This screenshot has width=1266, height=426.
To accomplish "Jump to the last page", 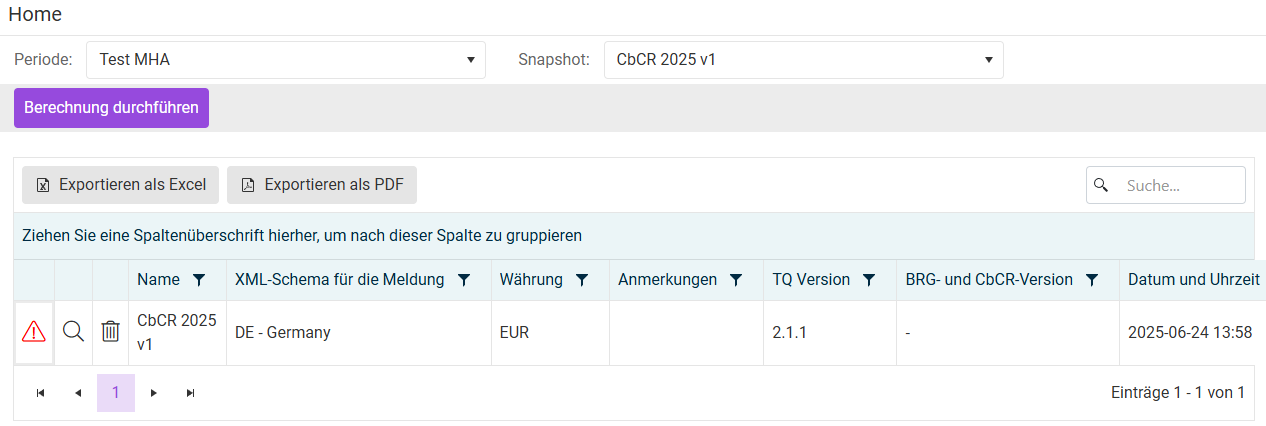I will [x=190, y=393].
